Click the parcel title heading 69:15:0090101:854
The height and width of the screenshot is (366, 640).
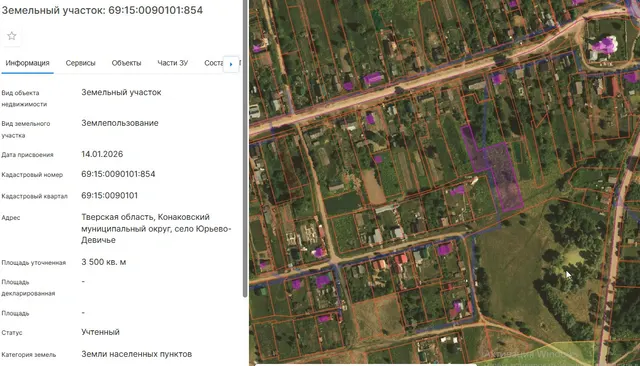102,10
